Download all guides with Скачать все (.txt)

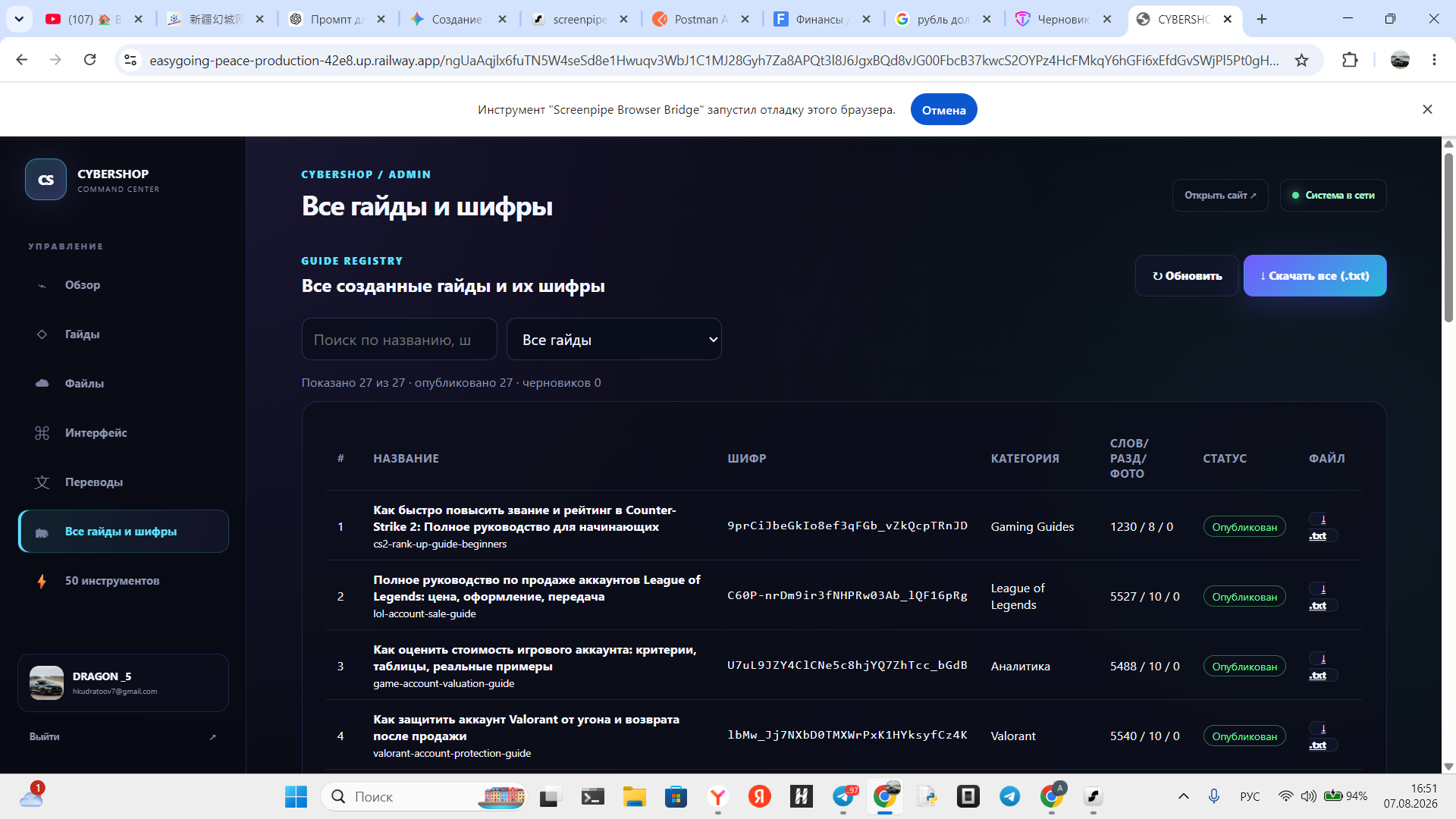[x=1315, y=276]
